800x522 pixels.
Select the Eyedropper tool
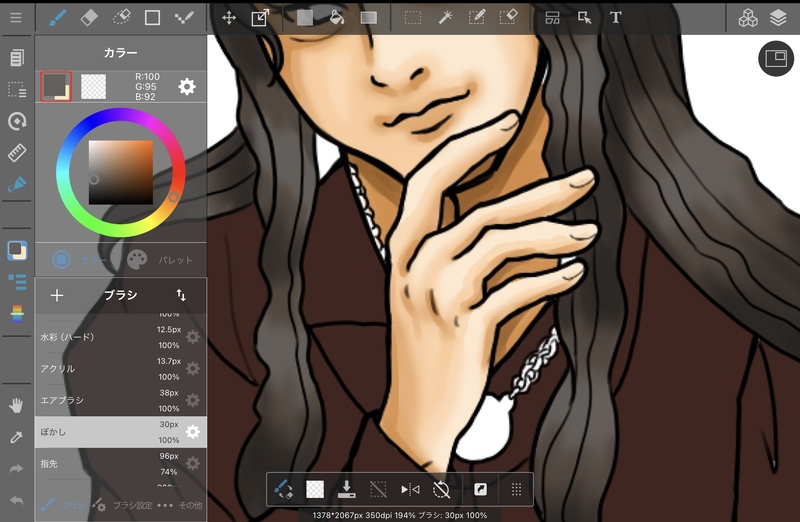[x=16, y=437]
